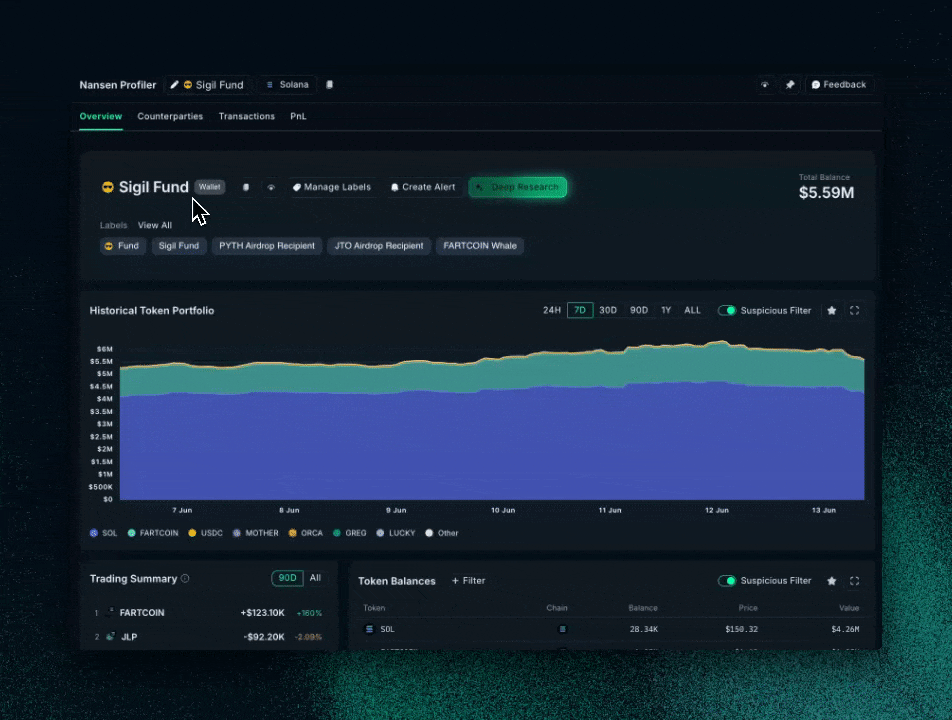952x720 pixels.
Task: Click the eye watch icon in top bar
Action: [765, 85]
